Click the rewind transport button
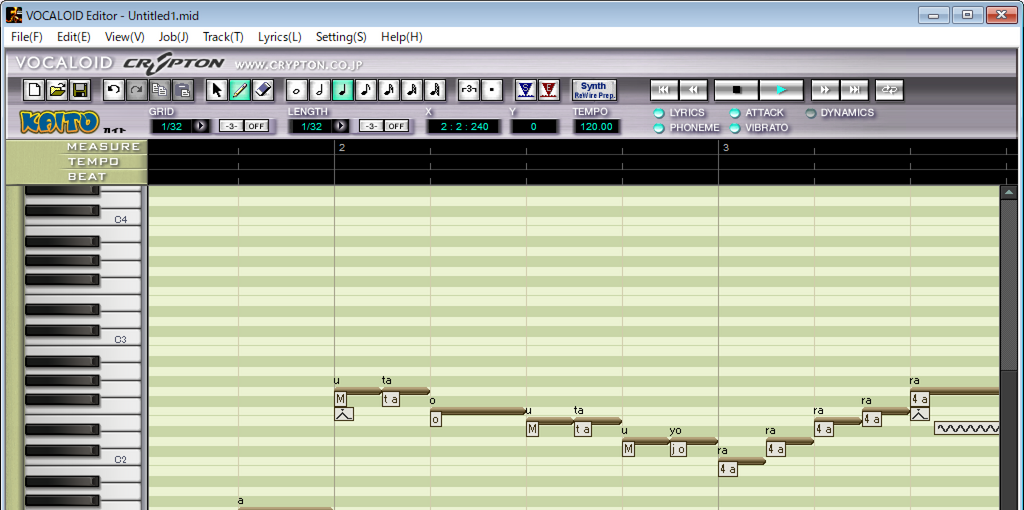The width and height of the screenshot is (1024, 510). click(694, 90)
